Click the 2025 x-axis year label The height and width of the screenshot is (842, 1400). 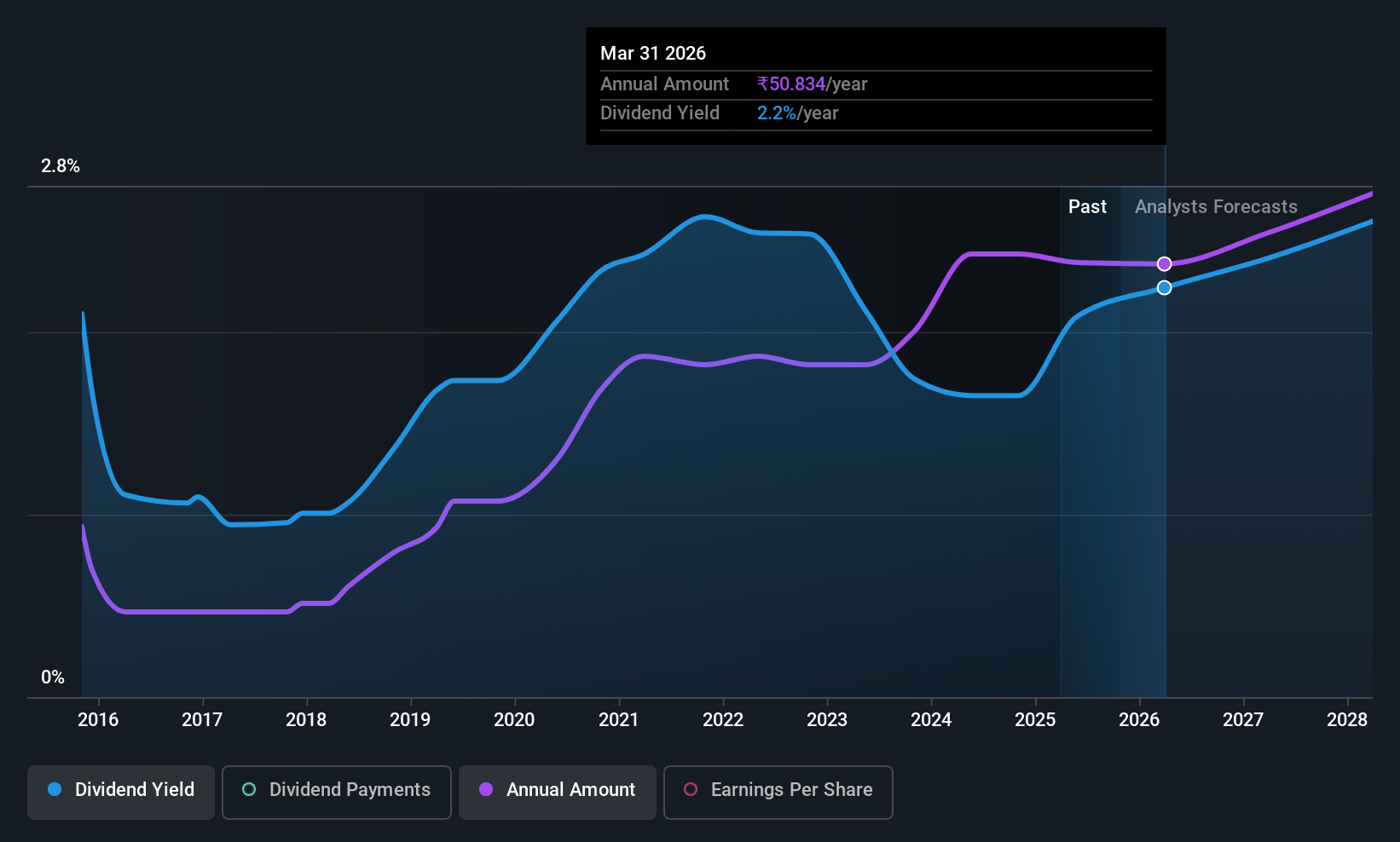pos(1035,720)
